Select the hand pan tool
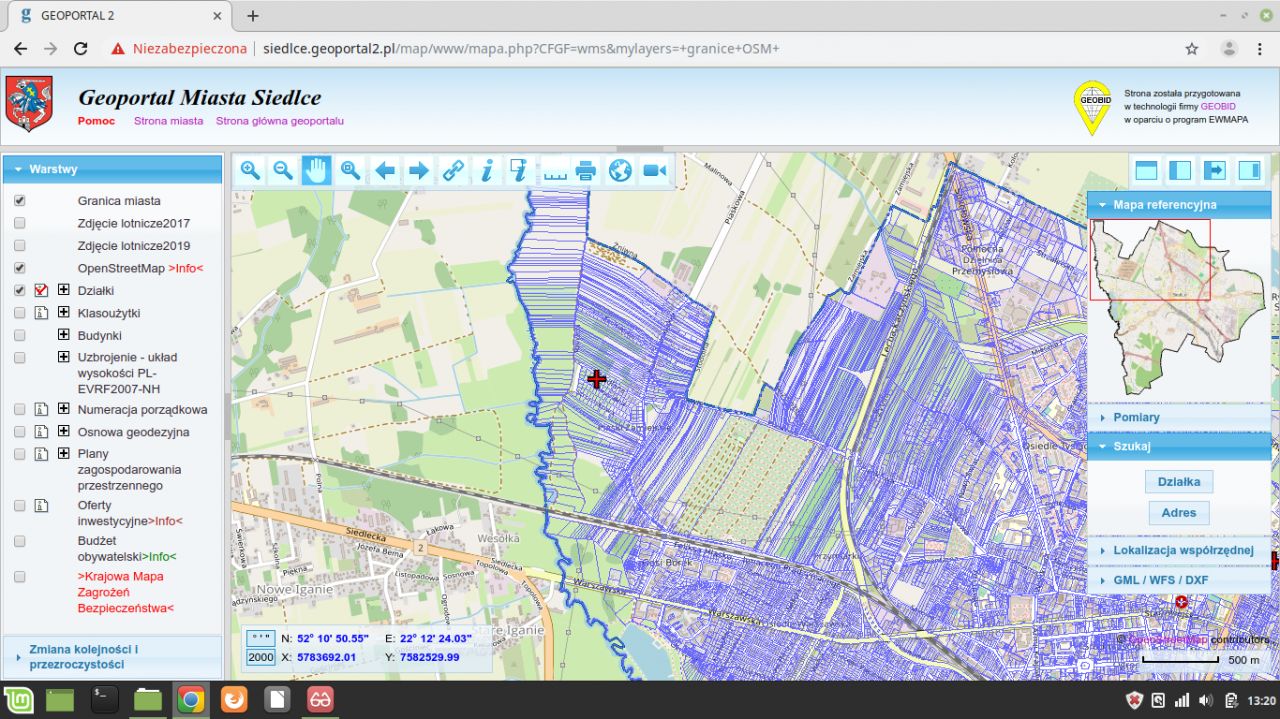 (317, 171)
